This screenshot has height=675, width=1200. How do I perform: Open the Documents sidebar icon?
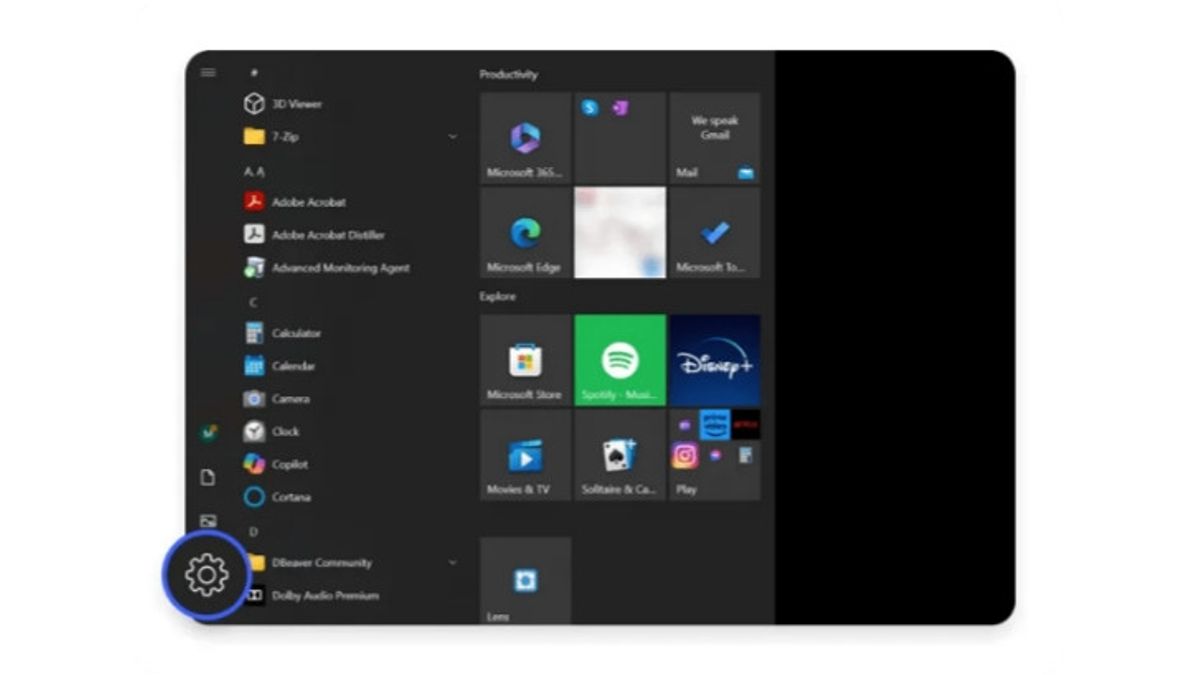208,477
